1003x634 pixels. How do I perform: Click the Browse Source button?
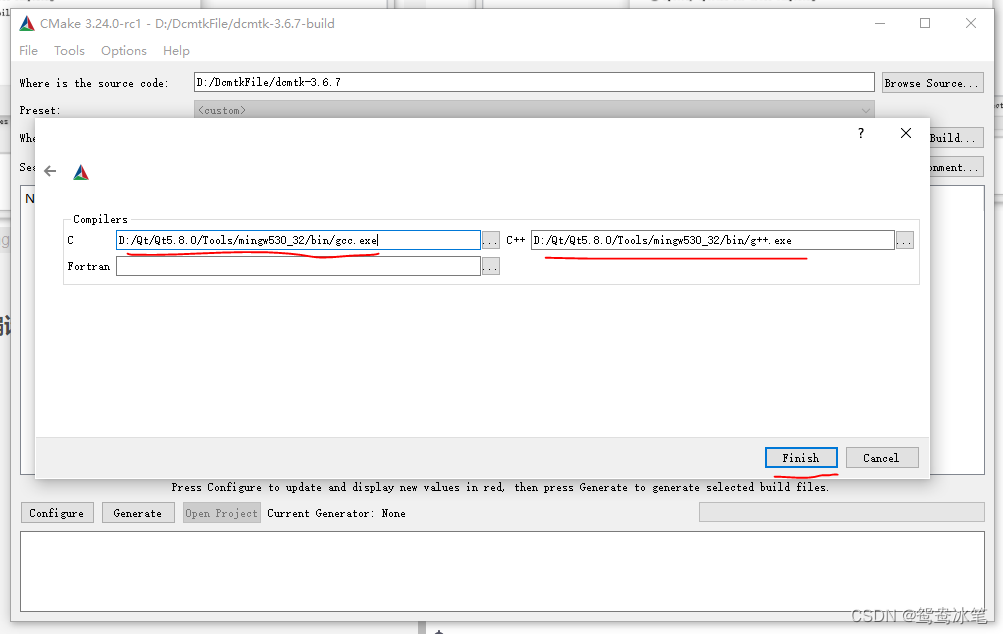(932, 83)
